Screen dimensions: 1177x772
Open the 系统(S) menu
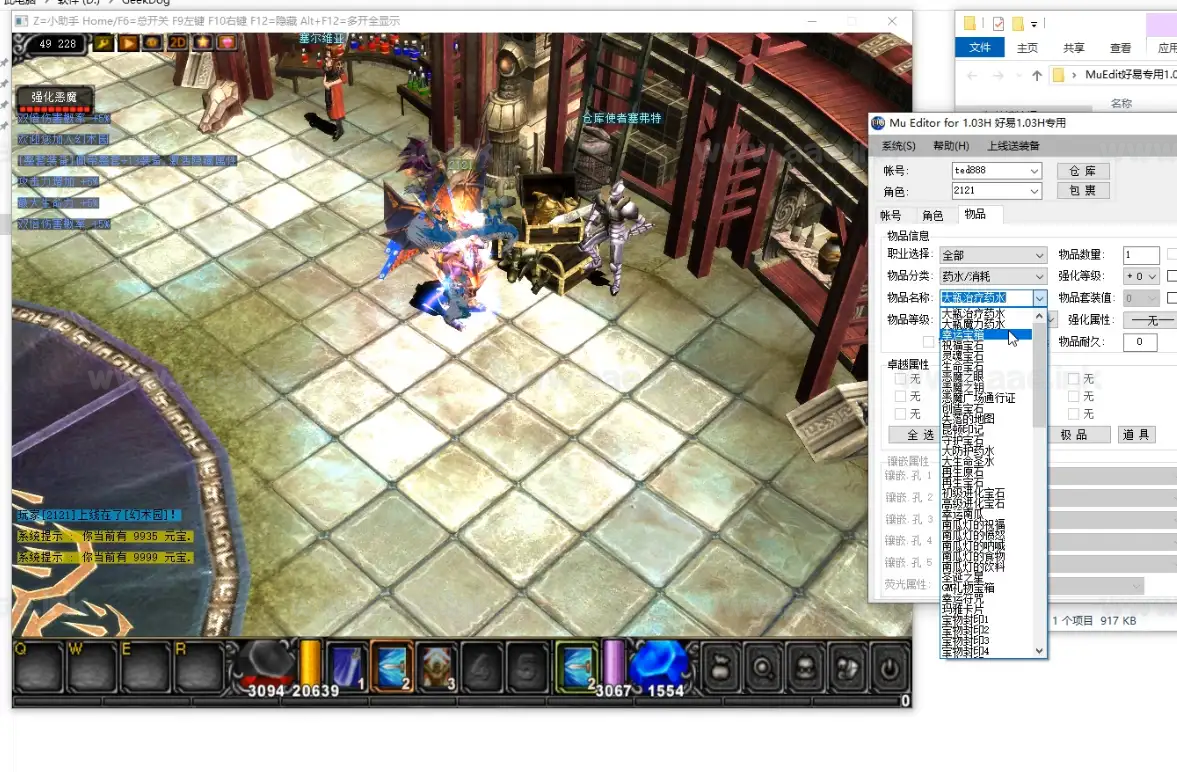click(x=899, y=146)
